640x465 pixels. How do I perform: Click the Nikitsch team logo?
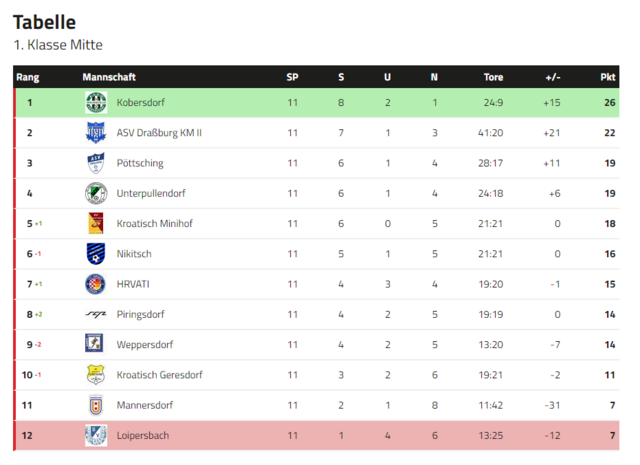pos(96,254)
